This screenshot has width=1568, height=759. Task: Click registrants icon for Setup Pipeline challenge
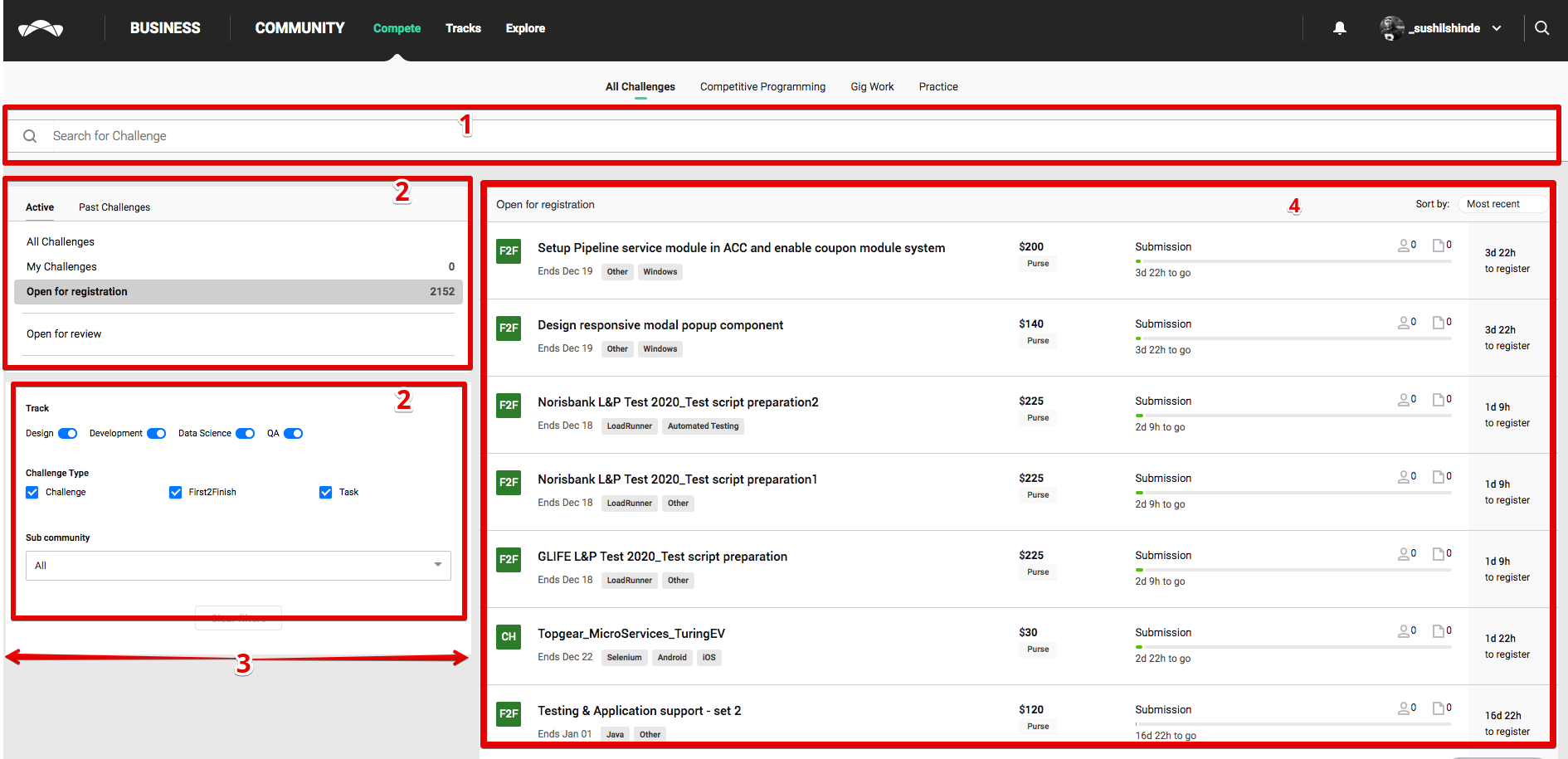click(1404, 246)
